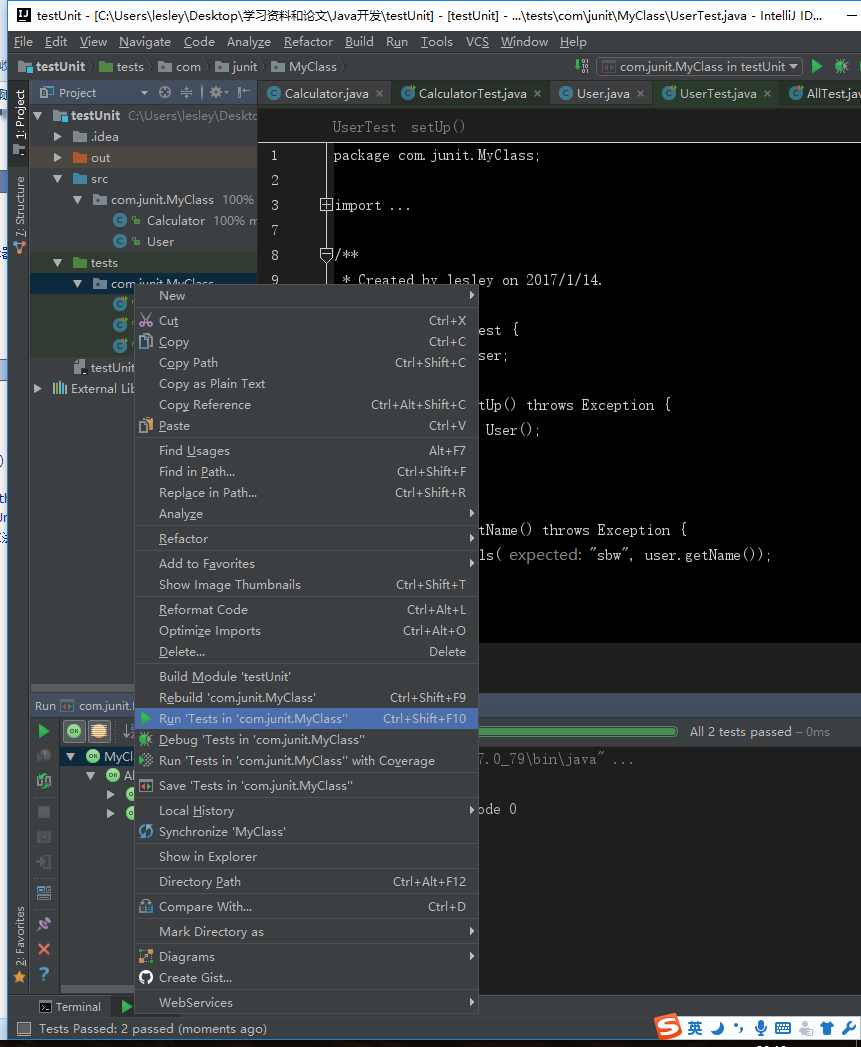The width and height of the screenshot is (861, 1047).
Task: Open the Terminal tool window button
Action: 69,1006
